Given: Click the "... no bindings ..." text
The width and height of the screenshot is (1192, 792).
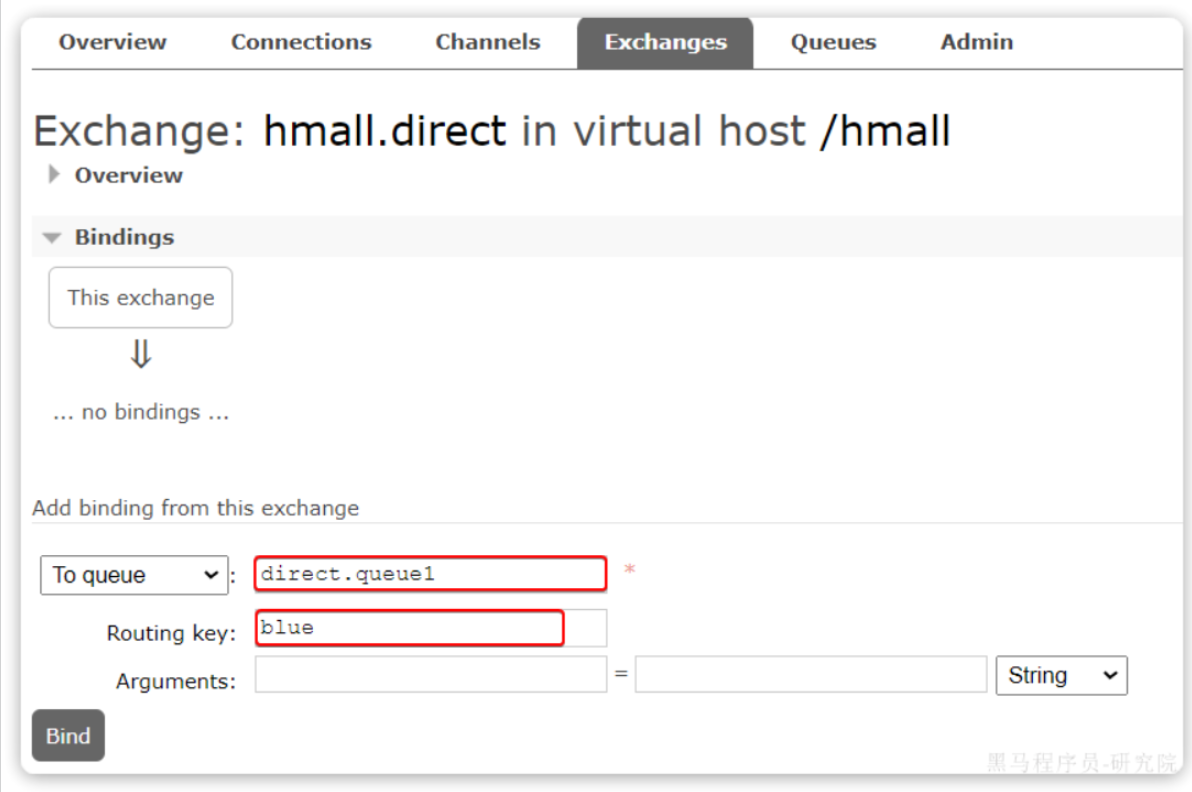Looking at the screenshot, I should (x=141, y=412).
